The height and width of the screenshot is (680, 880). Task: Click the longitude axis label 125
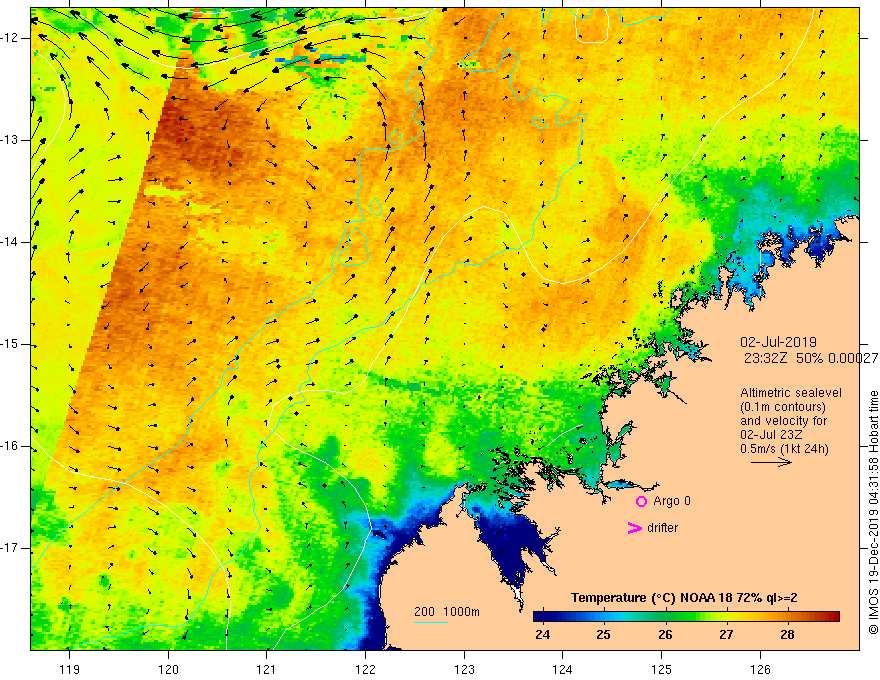[x=662, y=669]
